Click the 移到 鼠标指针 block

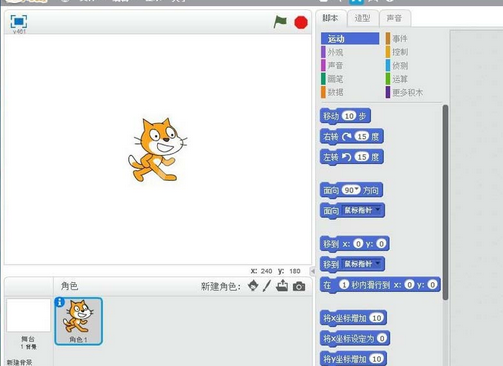pos(352,264)
